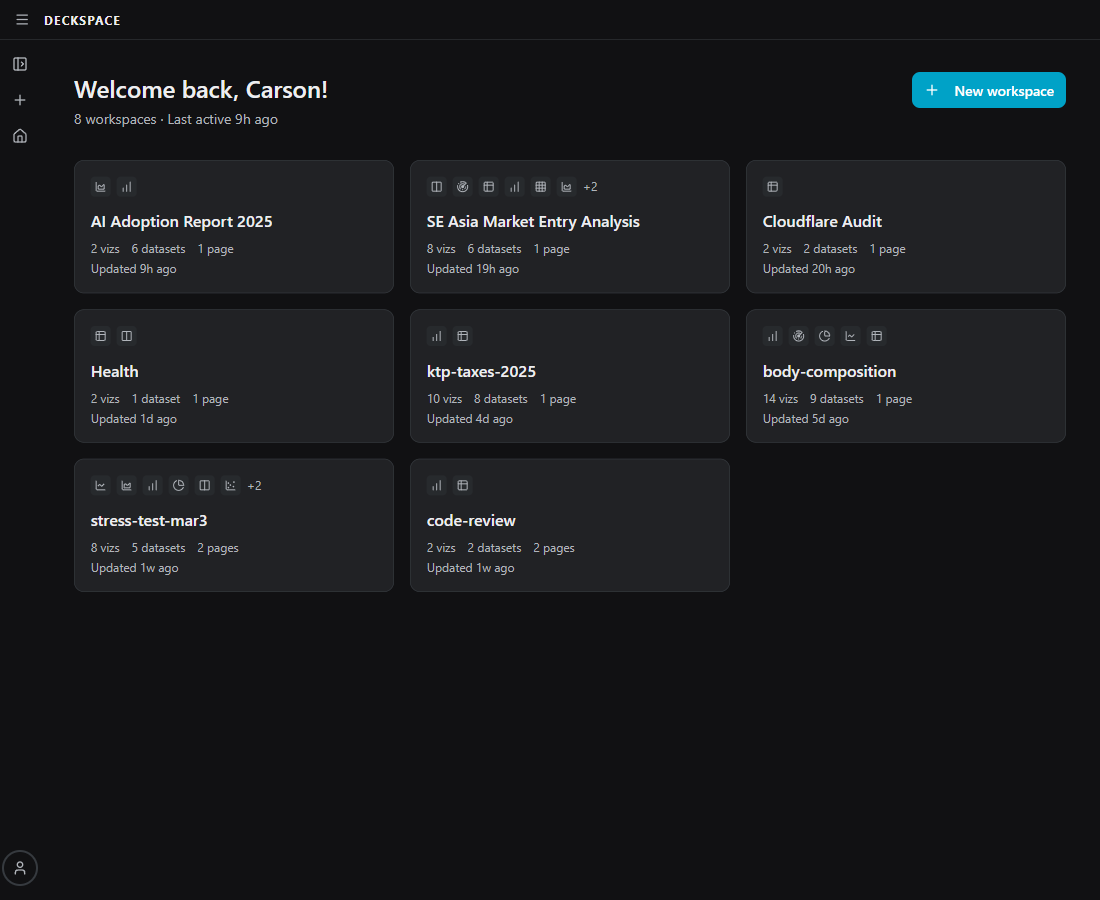Viewport: 1100px width, 900px height.
Task: Open the hamburger menu
Action: [x=22, y=19]
